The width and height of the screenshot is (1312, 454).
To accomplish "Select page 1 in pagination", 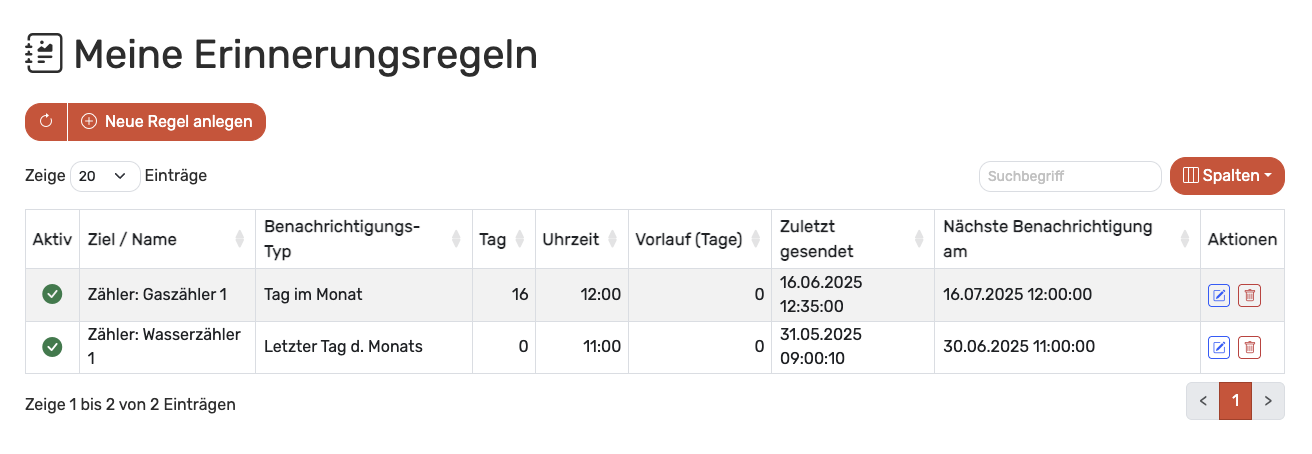I will pyautogui.click(x=1235, y=401).
